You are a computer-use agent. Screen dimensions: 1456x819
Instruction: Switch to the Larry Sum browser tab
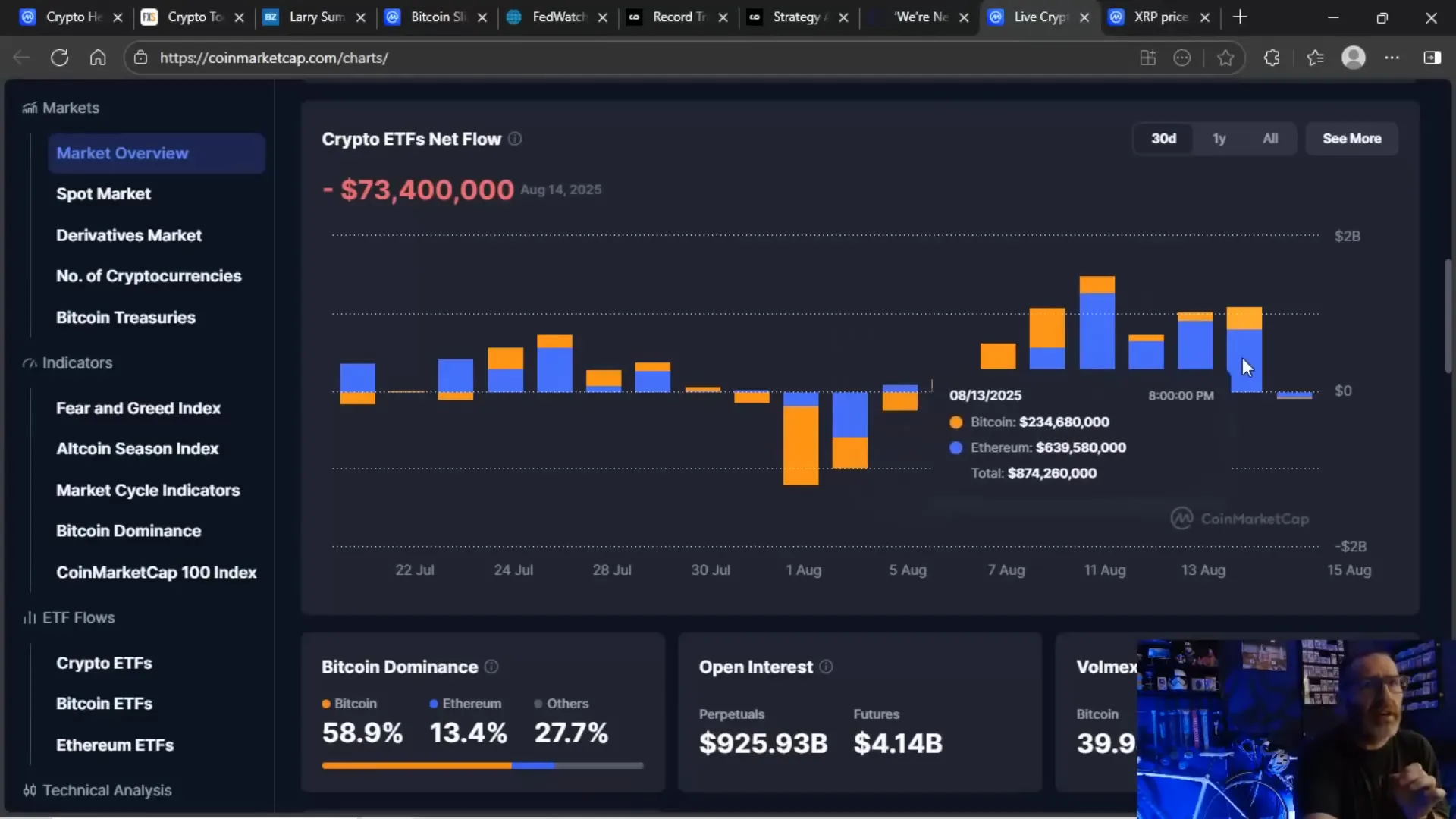(x=315, y=17)
